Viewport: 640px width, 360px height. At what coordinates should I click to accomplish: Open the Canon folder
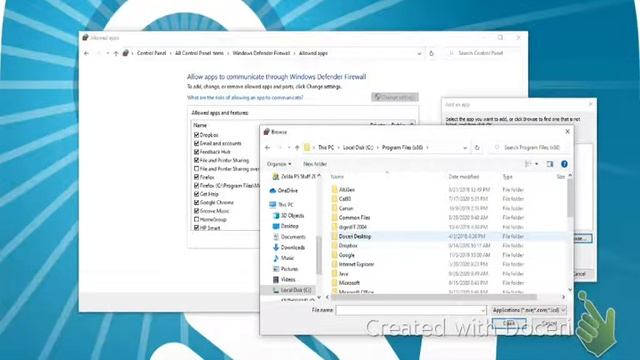pyautogui.click(x=346, y=209)
